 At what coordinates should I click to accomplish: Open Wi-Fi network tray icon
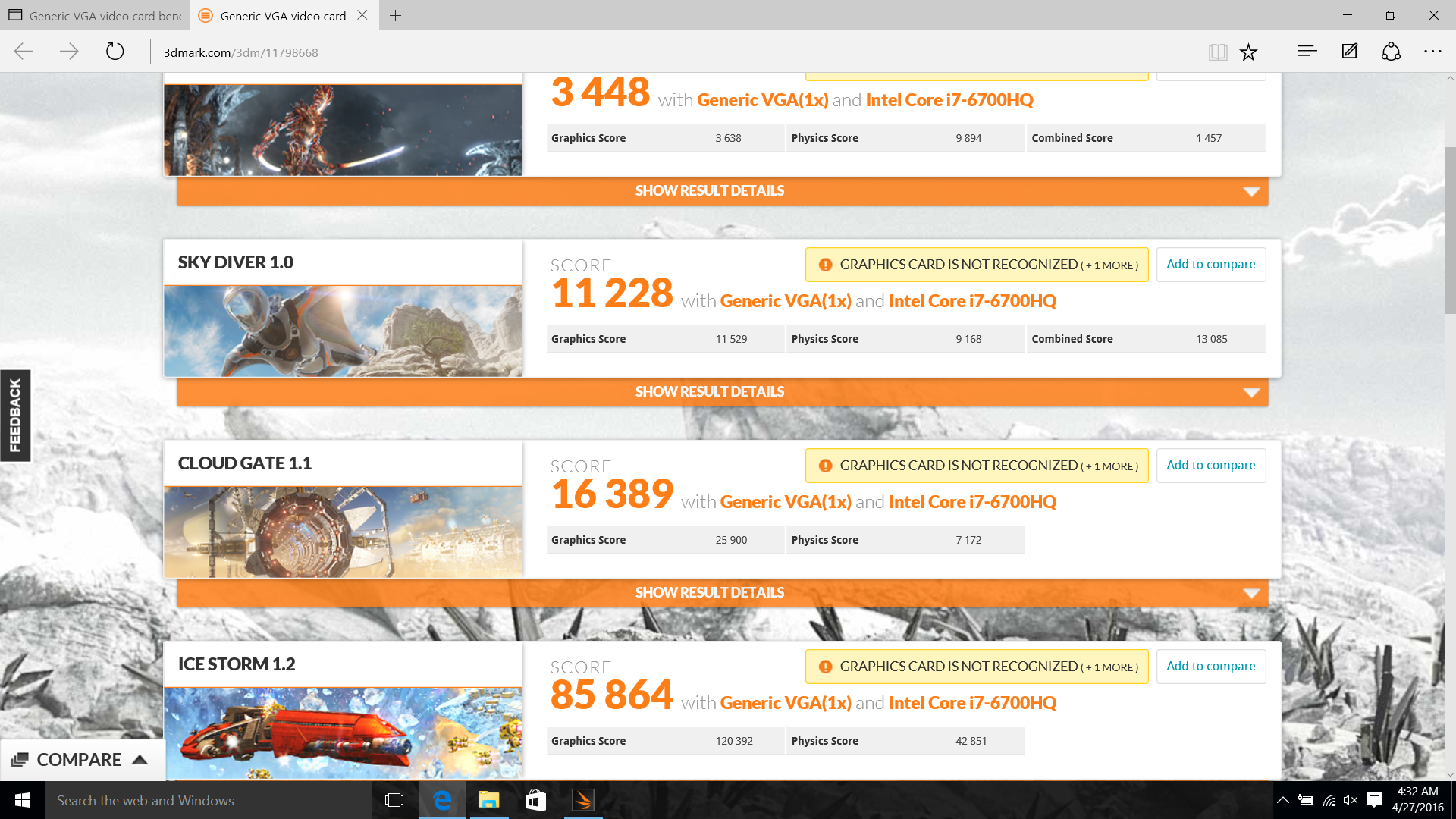[1329, 800]
